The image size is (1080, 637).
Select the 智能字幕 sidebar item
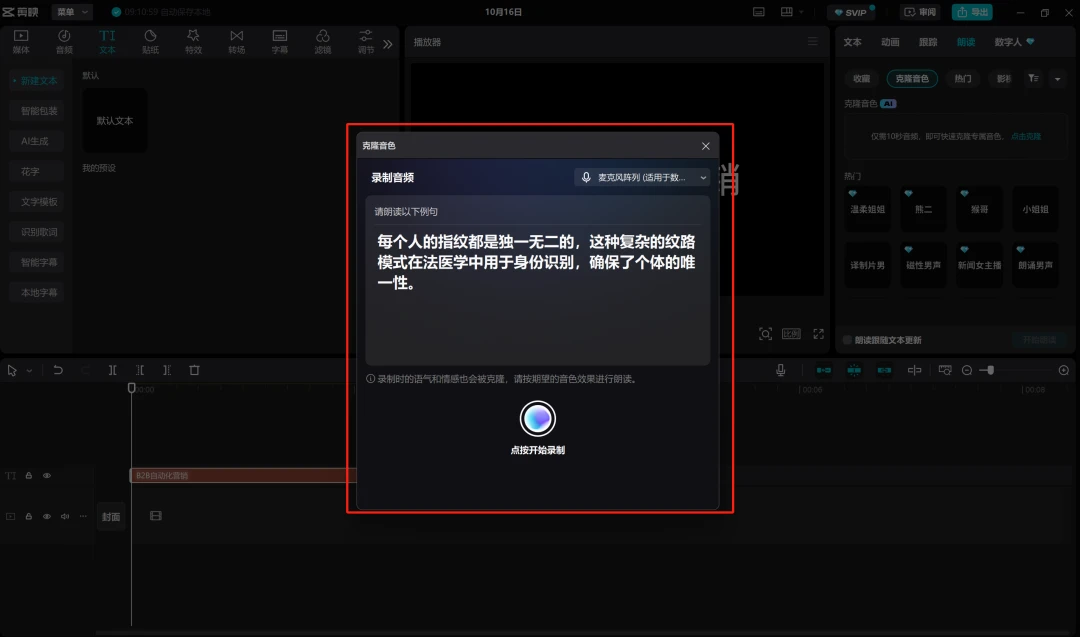click(39, 262)
